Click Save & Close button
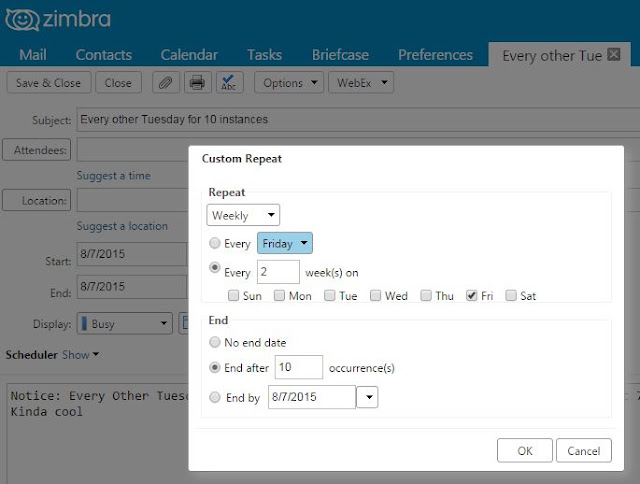This screenshot has height=484, width=640. (49, 83)
